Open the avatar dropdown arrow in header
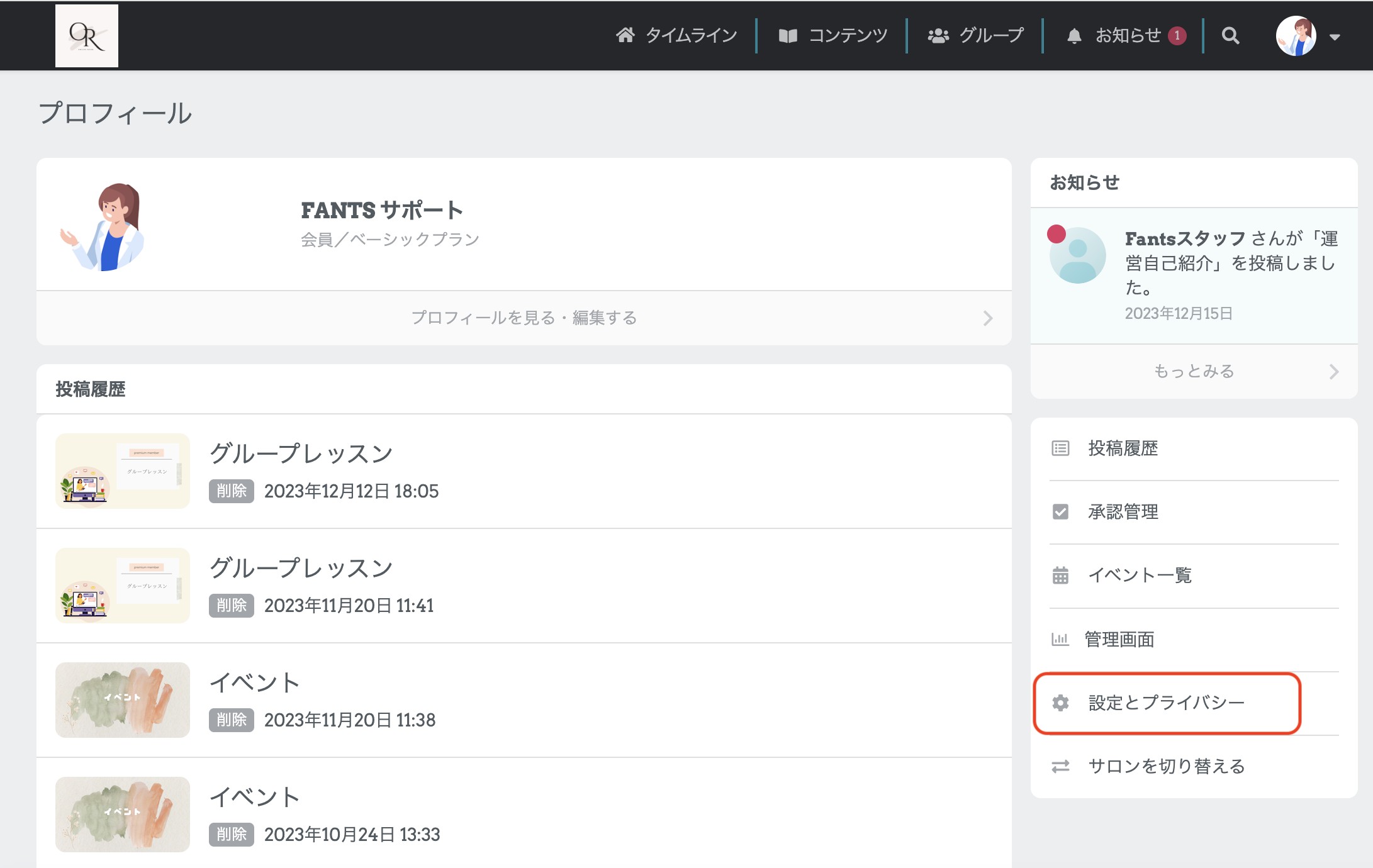Screen dimensions: 1373x868 click(x=1335, y=37)
